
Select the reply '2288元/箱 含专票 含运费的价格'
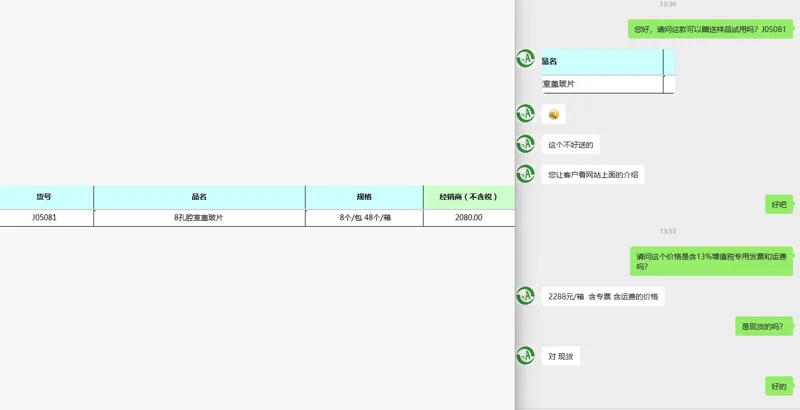coord(603,296)
